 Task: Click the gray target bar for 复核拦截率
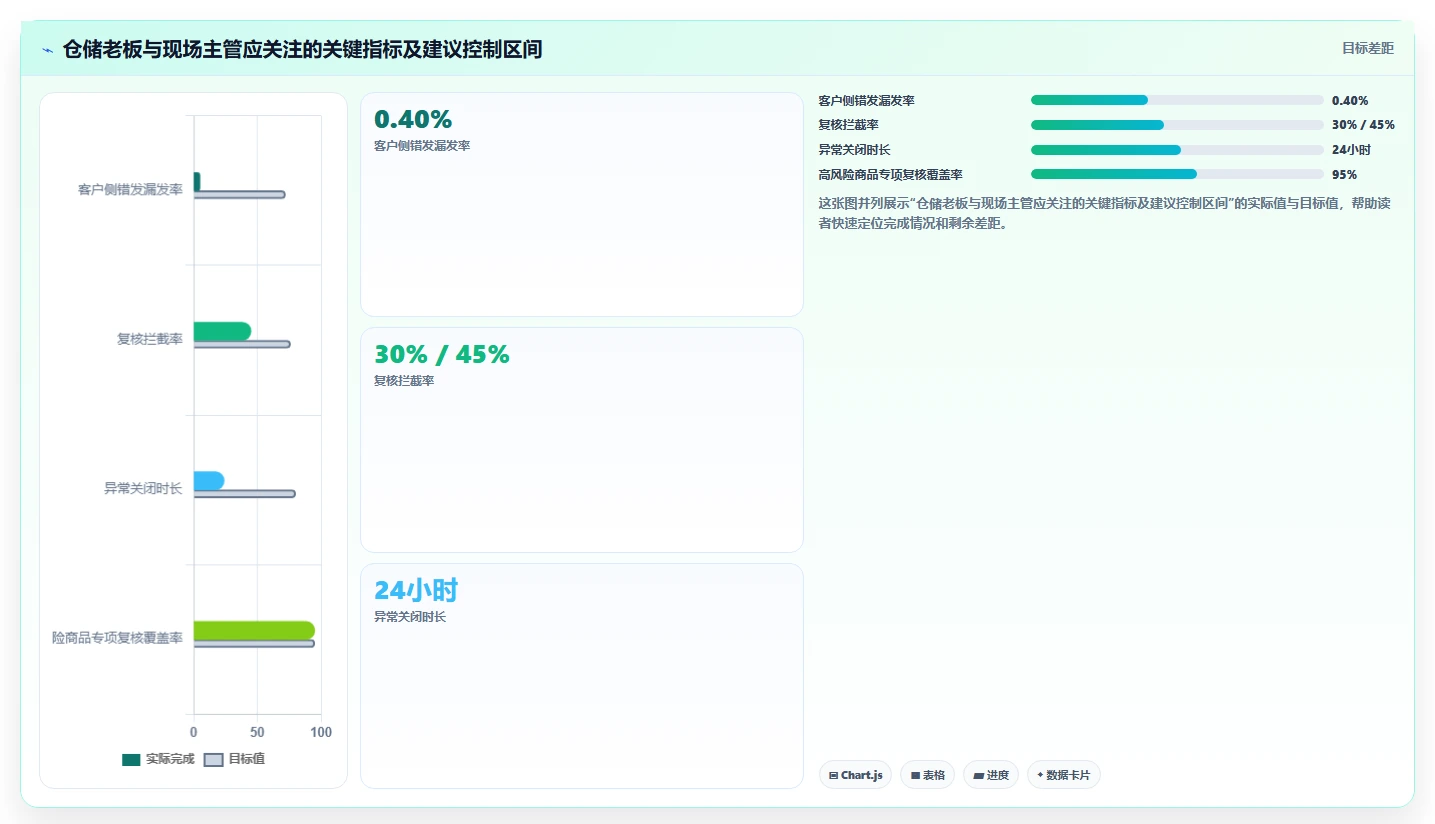242,344
